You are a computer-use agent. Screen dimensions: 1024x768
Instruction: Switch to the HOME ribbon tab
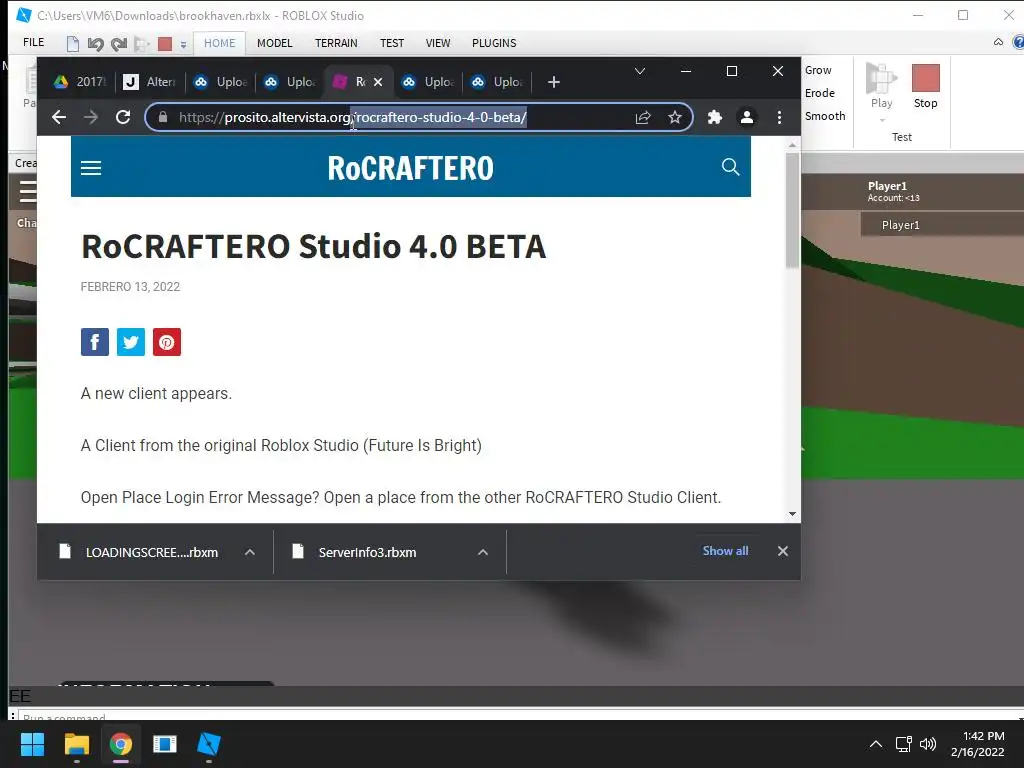point(219,43)
